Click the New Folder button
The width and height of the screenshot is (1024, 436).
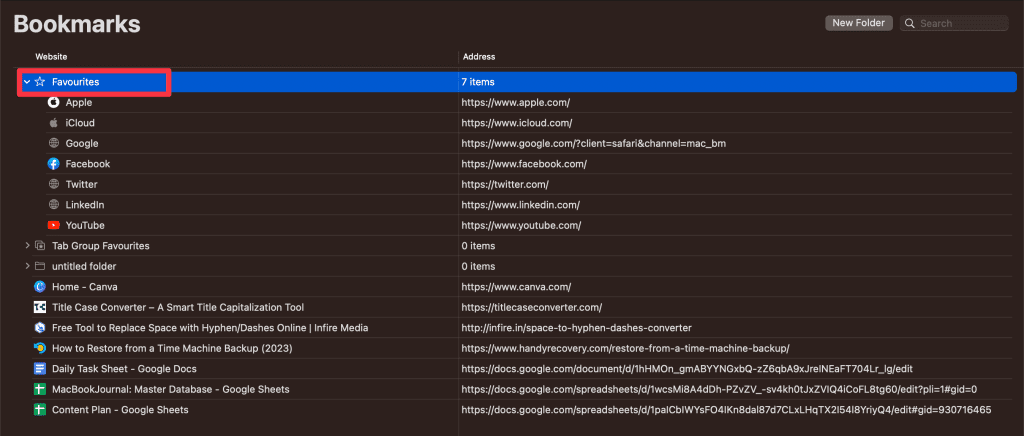pyautogui.click(x=859, y=23)
